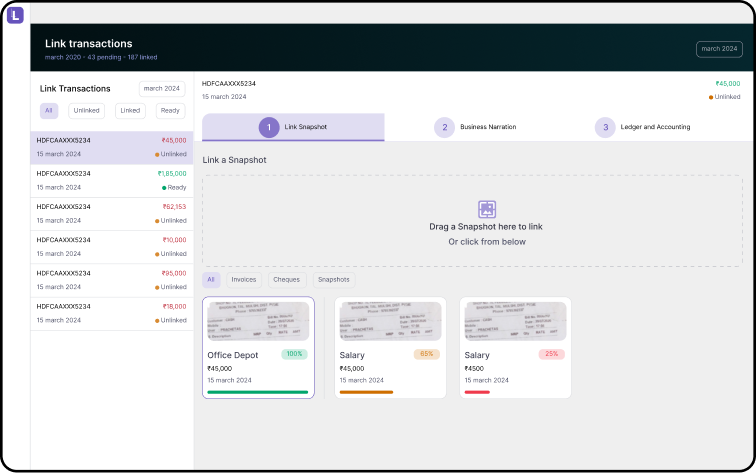Click orange progress bar on Salary ₹45,000 card
Screen dimensions: 756x473
[x=366, y=392]
